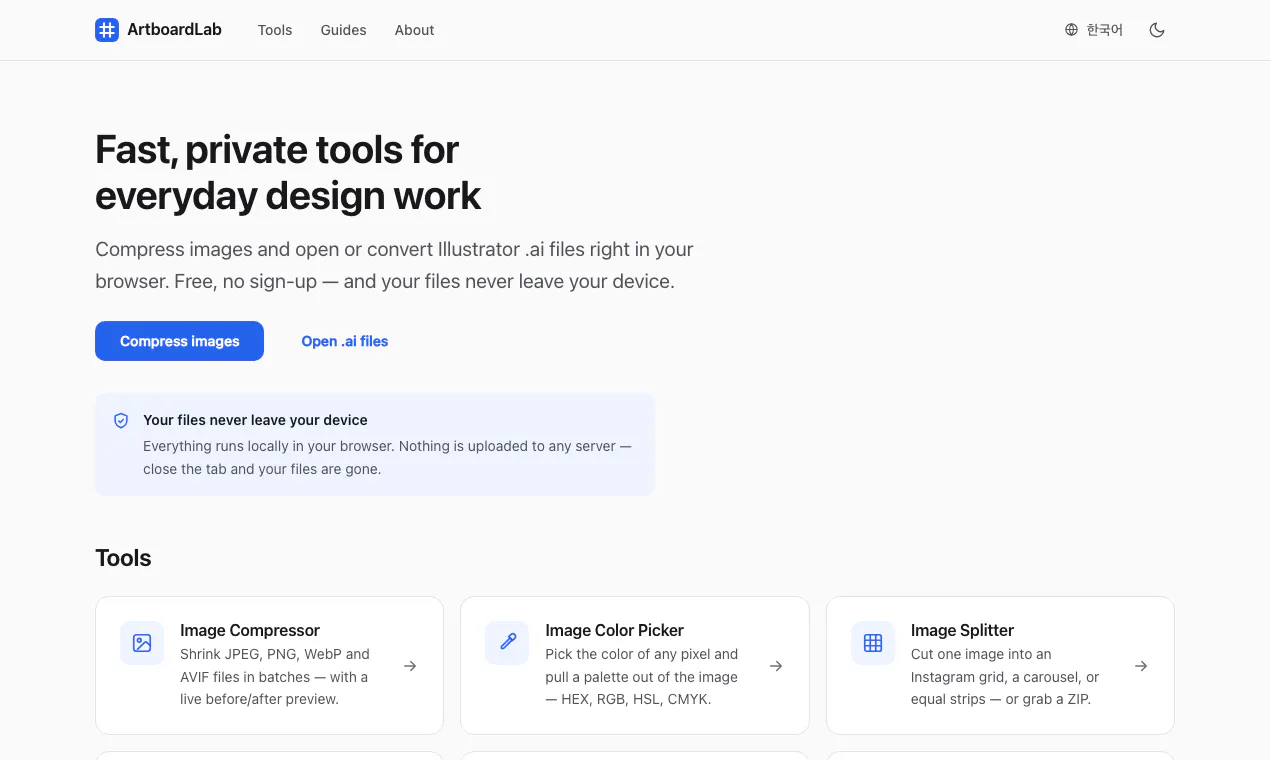1270x760 pixels.
Task: Go to the About page
Action: [x=414, y=30]
